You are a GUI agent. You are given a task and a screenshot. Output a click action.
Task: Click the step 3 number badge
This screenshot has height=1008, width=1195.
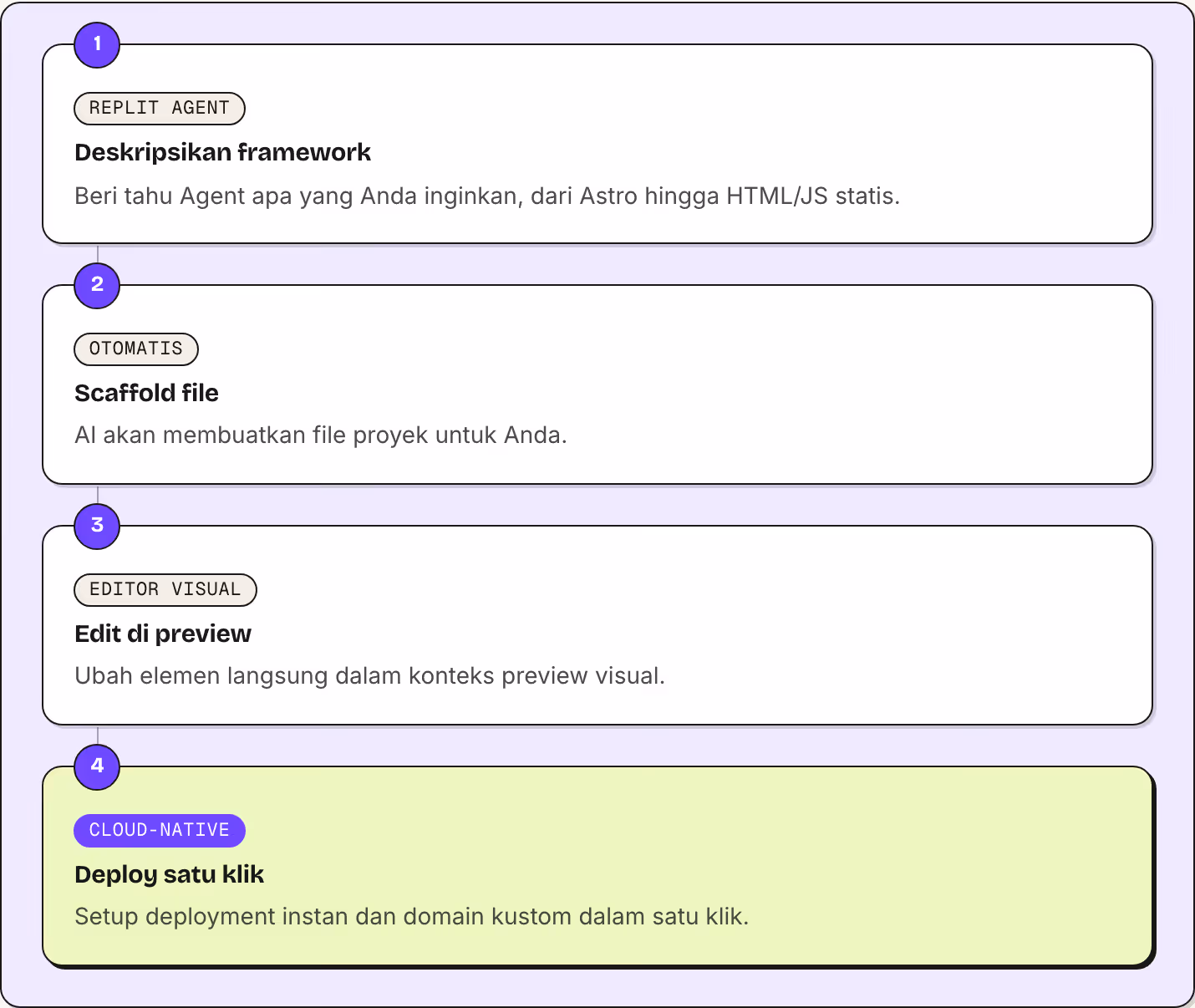coord(97,526)
